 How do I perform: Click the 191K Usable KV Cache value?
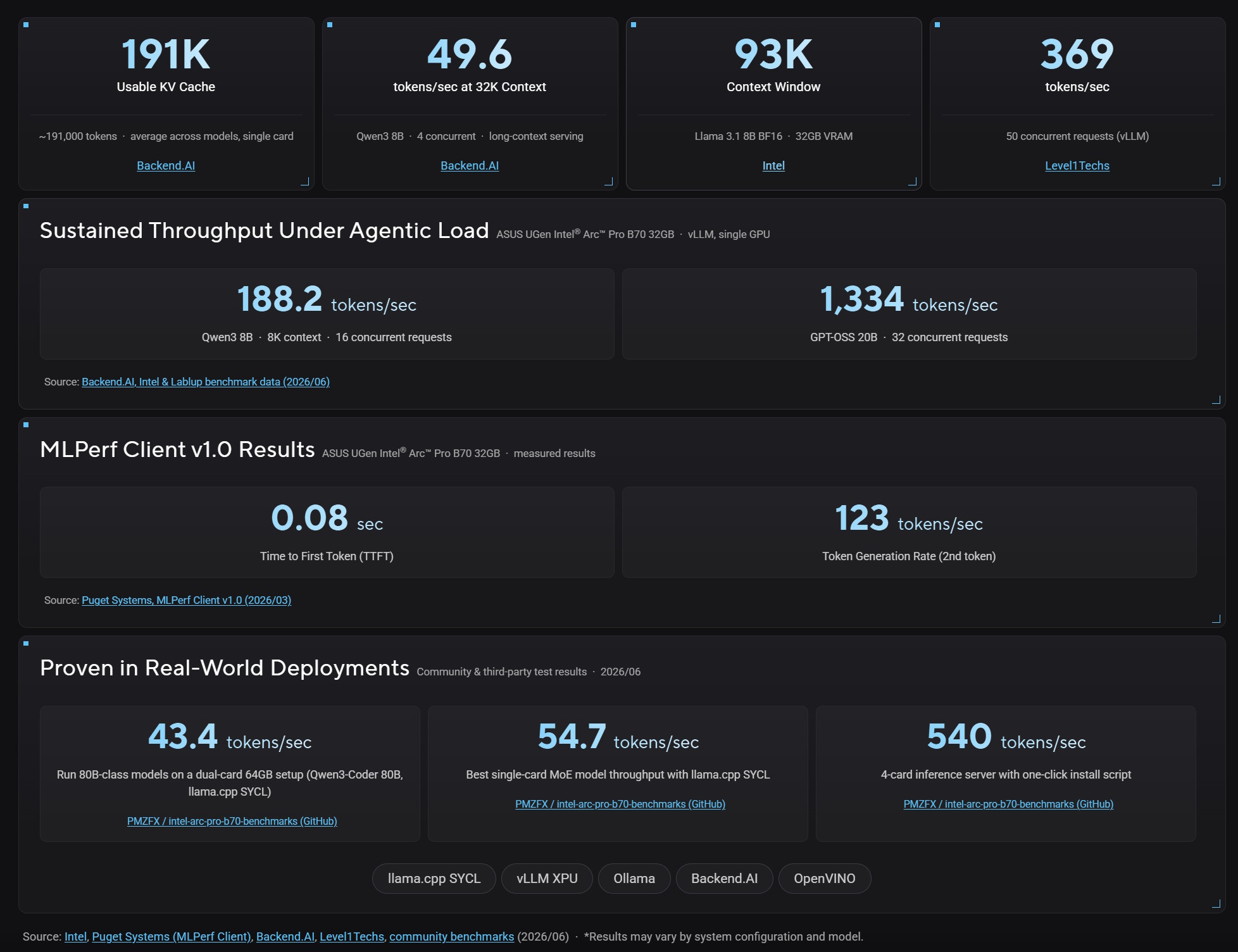(166, 54)
